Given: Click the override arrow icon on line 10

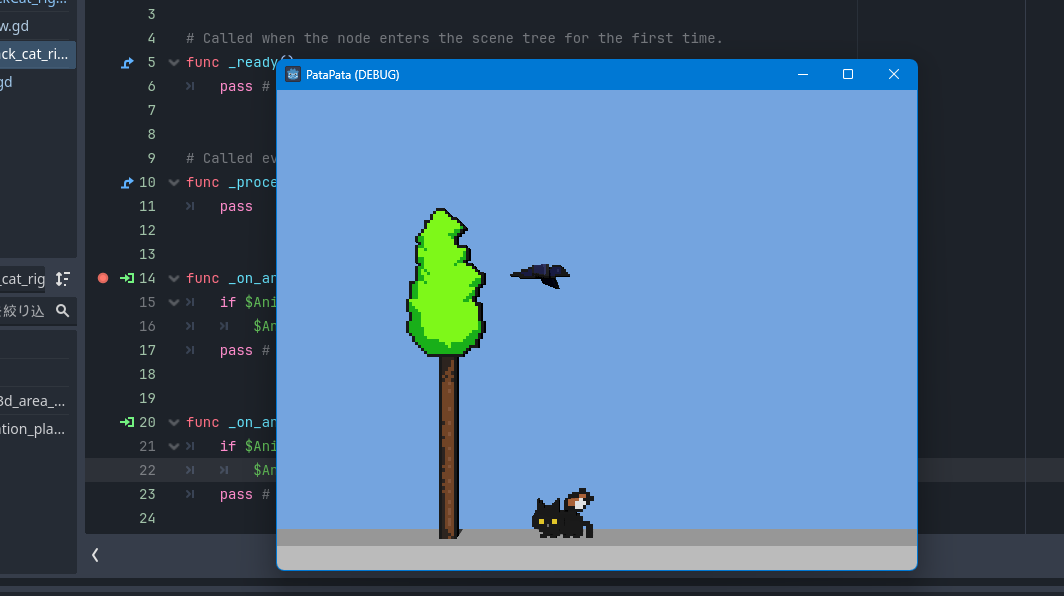Looking at the screenshot, I should pos(127,183).
